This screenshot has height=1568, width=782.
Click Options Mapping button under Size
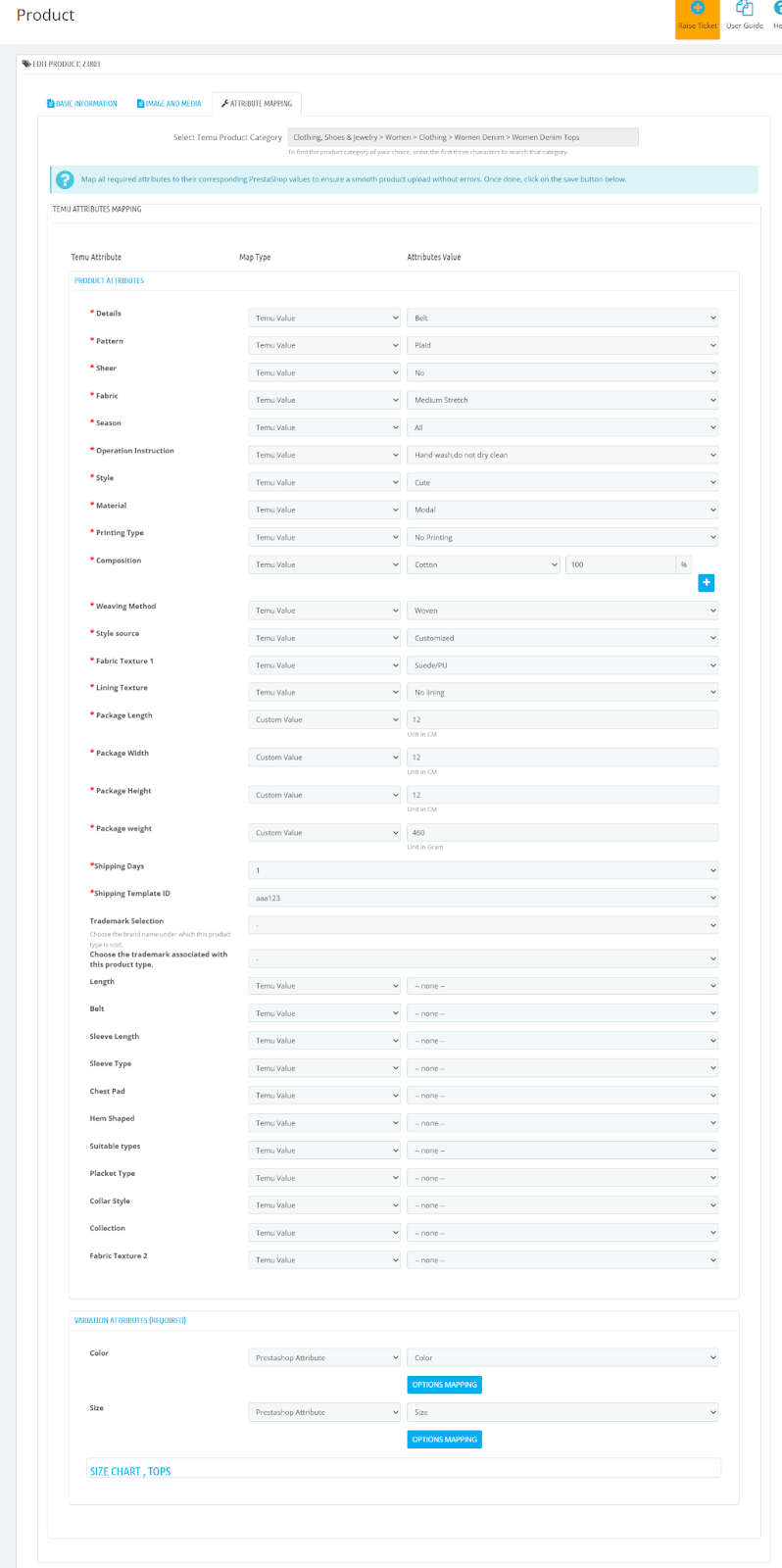click(445, 1440)
